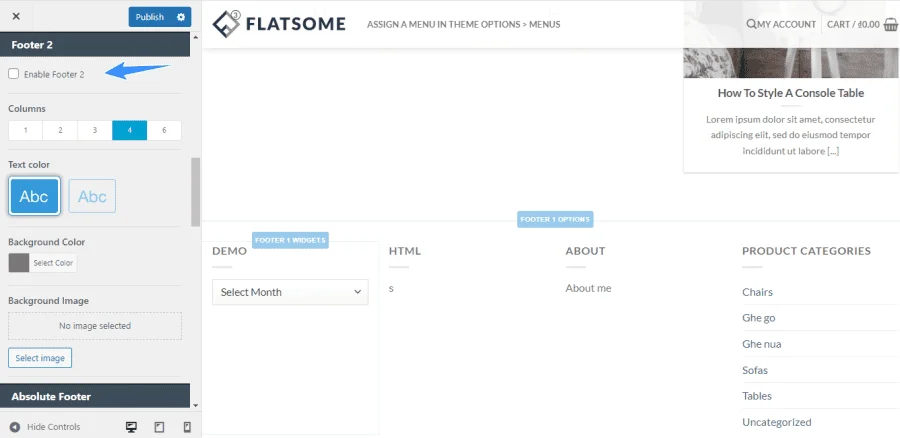Choose the light Abc text color option
Viewport: 900px width, 438px height.
tap(92, 196)
